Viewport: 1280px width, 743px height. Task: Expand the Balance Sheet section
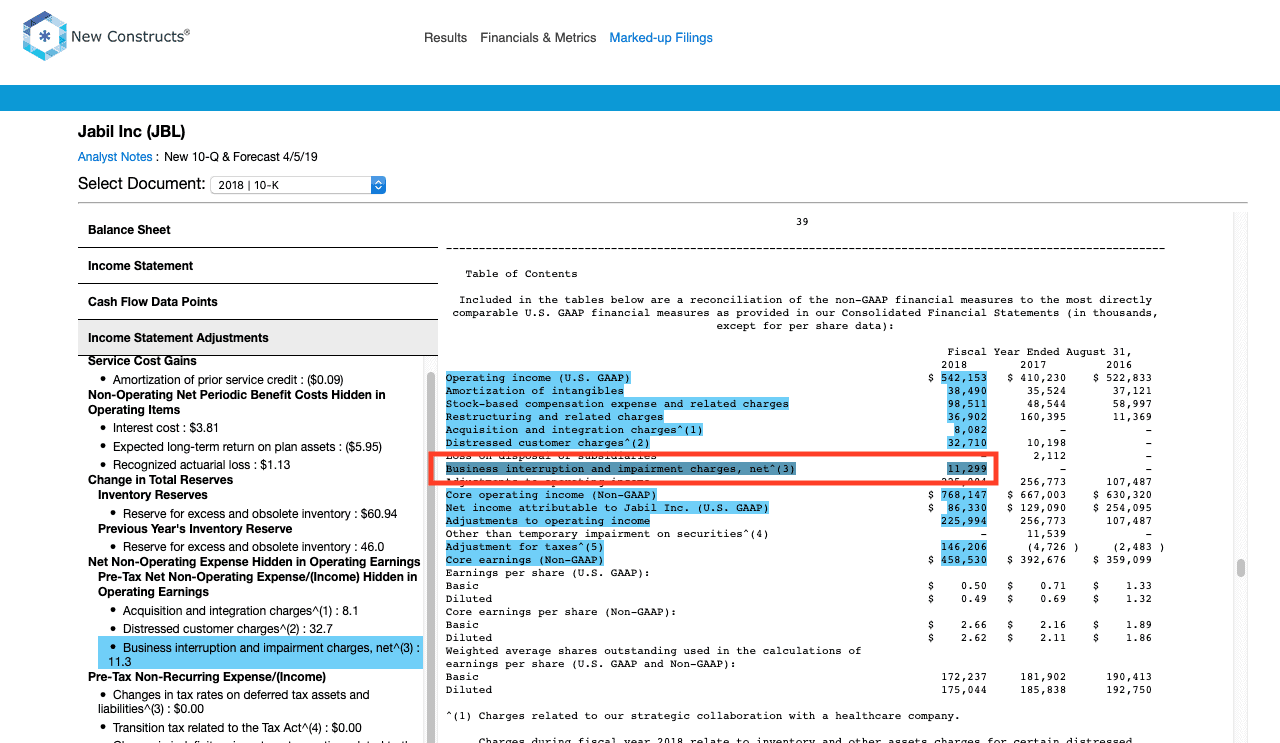[x=258, y=230]
